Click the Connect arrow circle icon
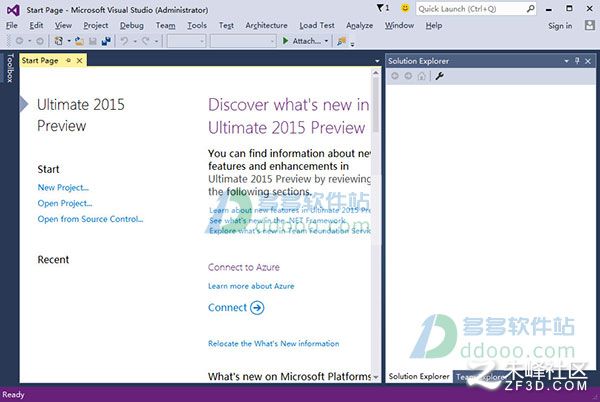 [257, 308]
